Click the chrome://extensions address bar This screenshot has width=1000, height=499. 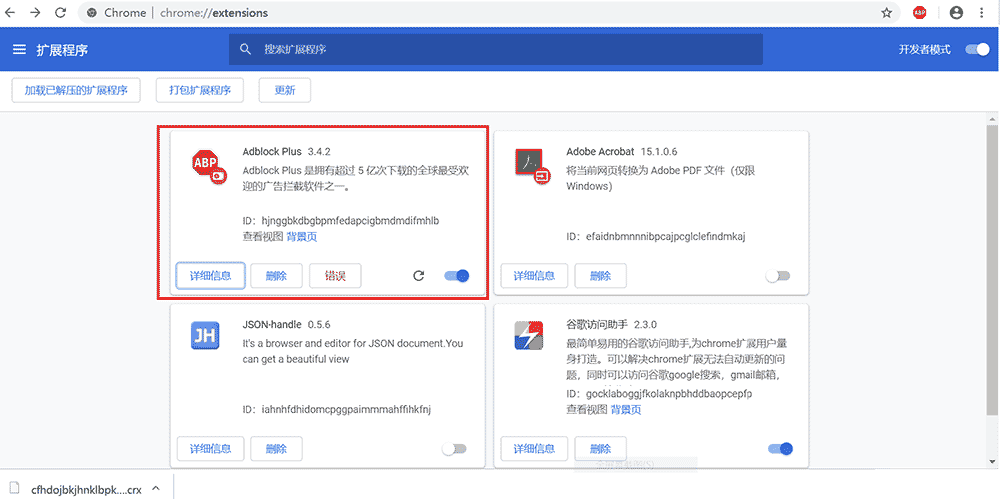[488, 13]
